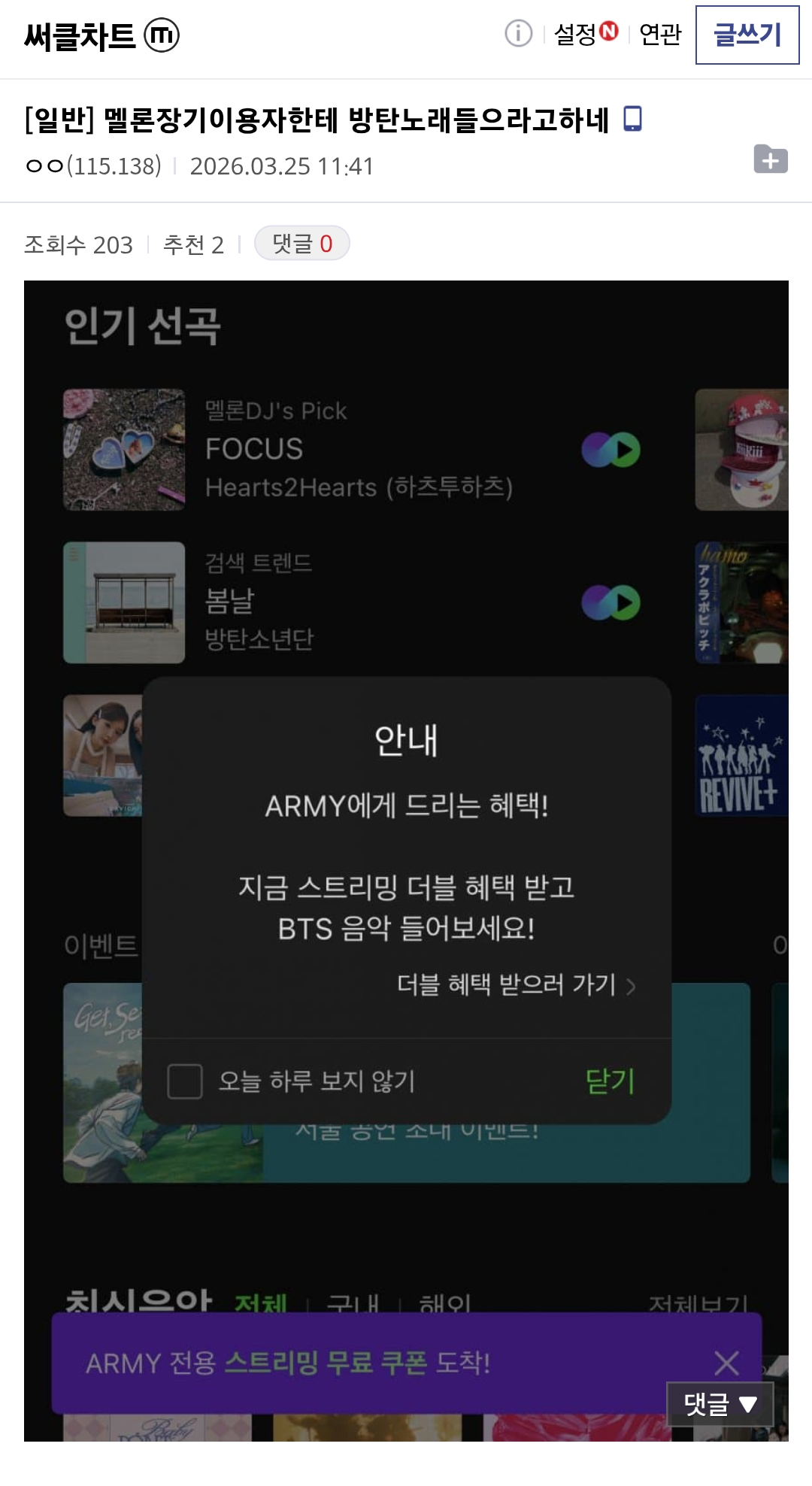Check '오늘 하루 보지 않기' checkbox
This screenshot has height=1486, width=812.
(x=185, y=1081)
